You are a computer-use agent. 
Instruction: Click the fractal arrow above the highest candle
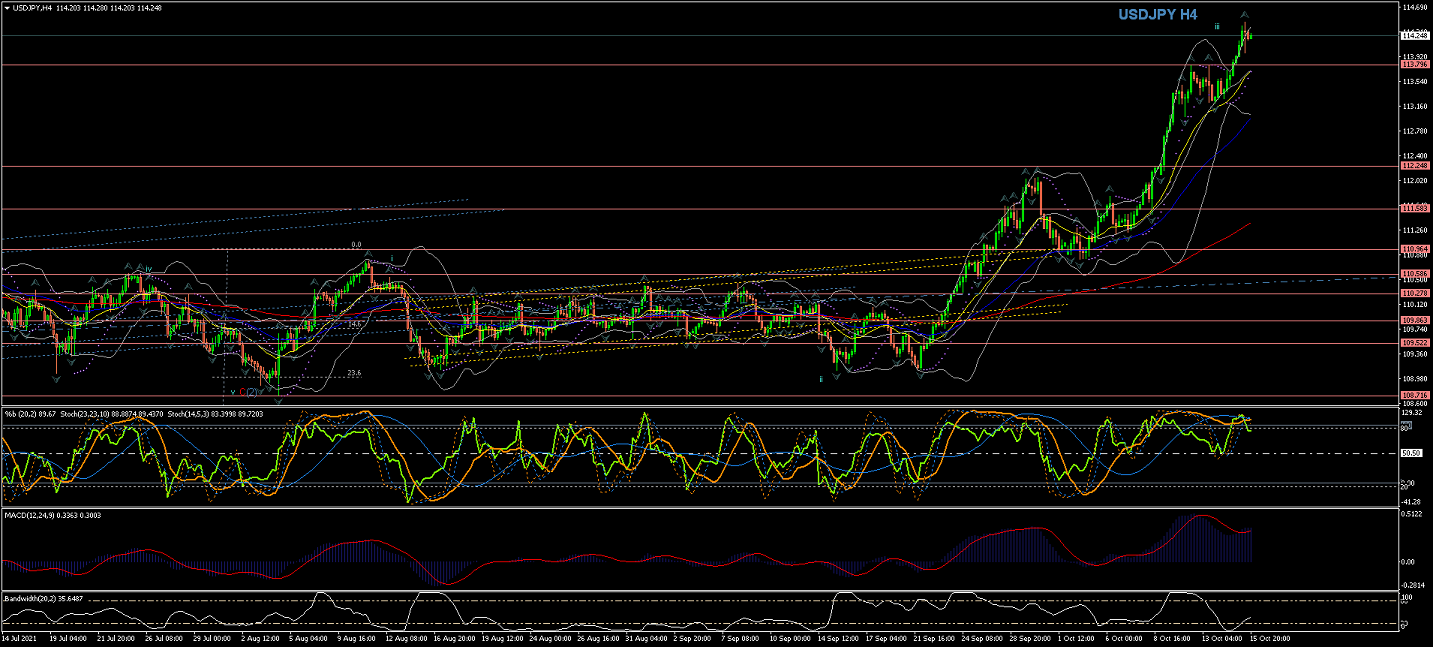(x=1245, y=15)
